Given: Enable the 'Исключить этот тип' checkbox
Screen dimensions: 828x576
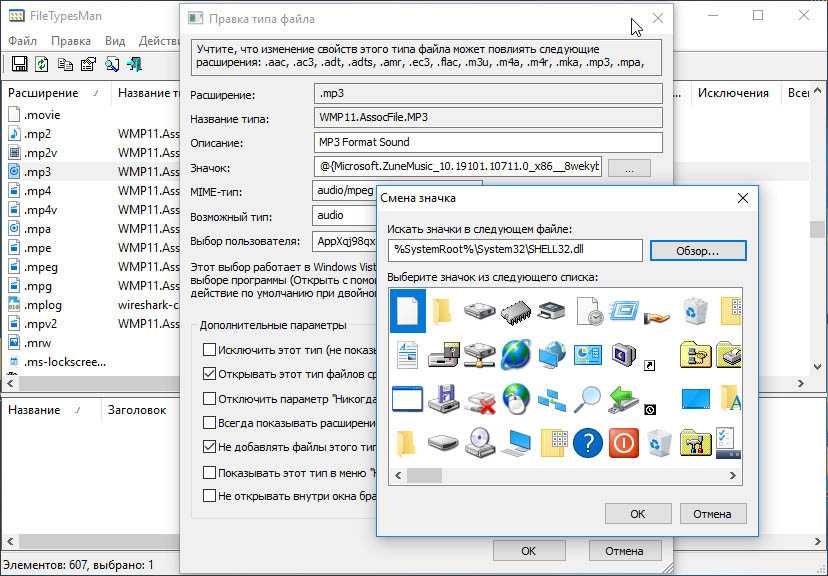Looking at the screenshot, I should [210, 350].
